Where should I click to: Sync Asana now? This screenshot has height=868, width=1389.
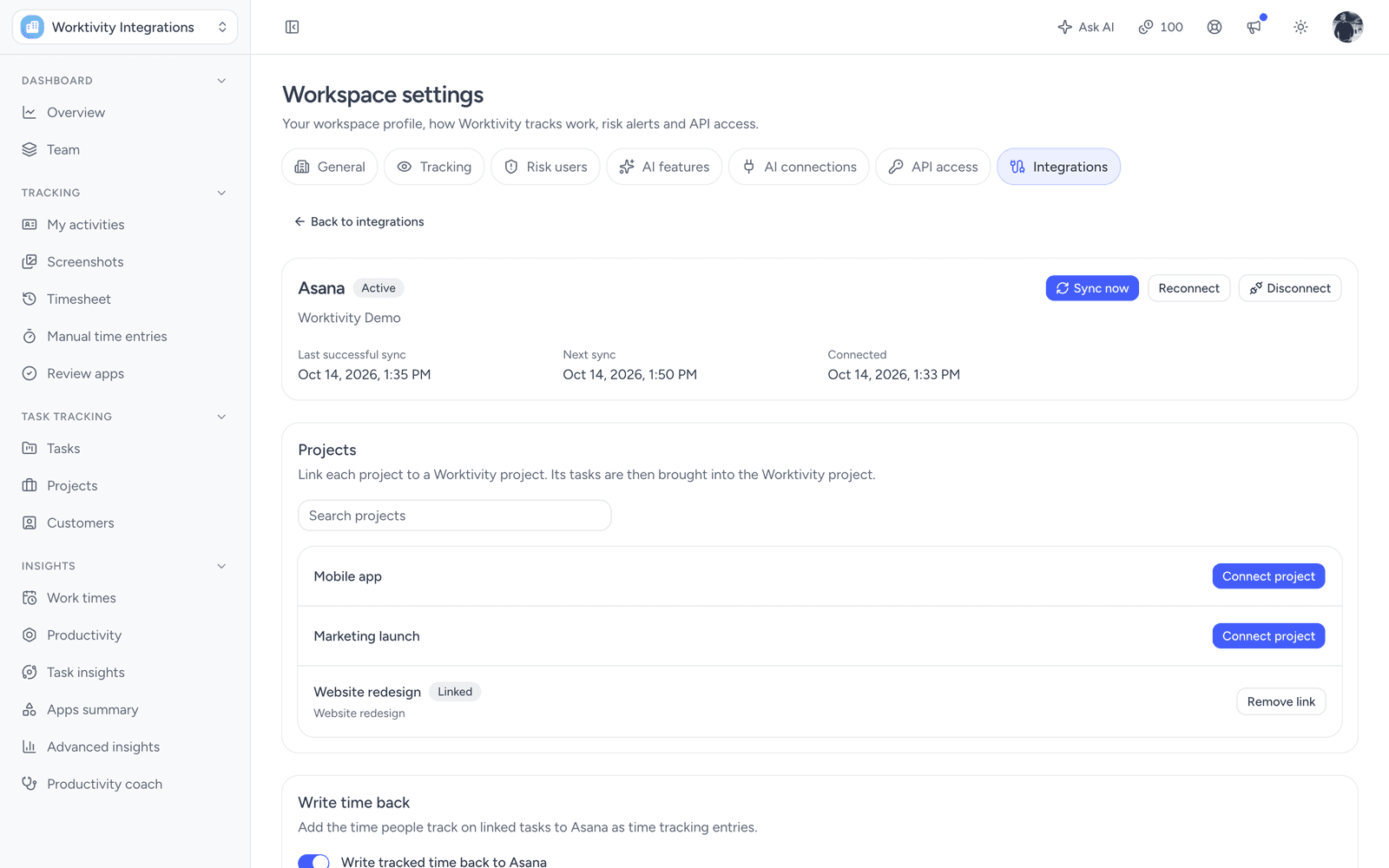click(1092, 288)
